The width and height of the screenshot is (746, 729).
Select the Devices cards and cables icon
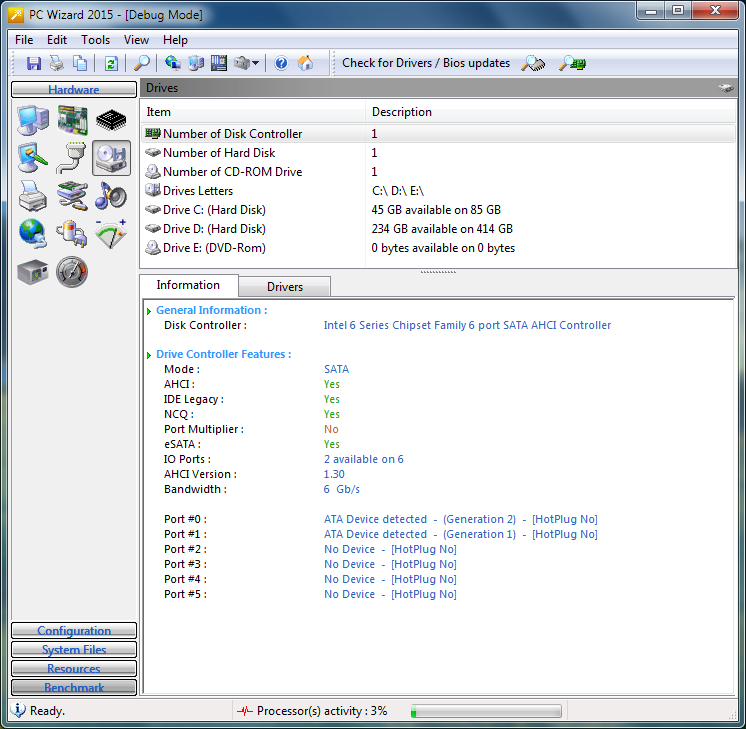coord(72,196)
